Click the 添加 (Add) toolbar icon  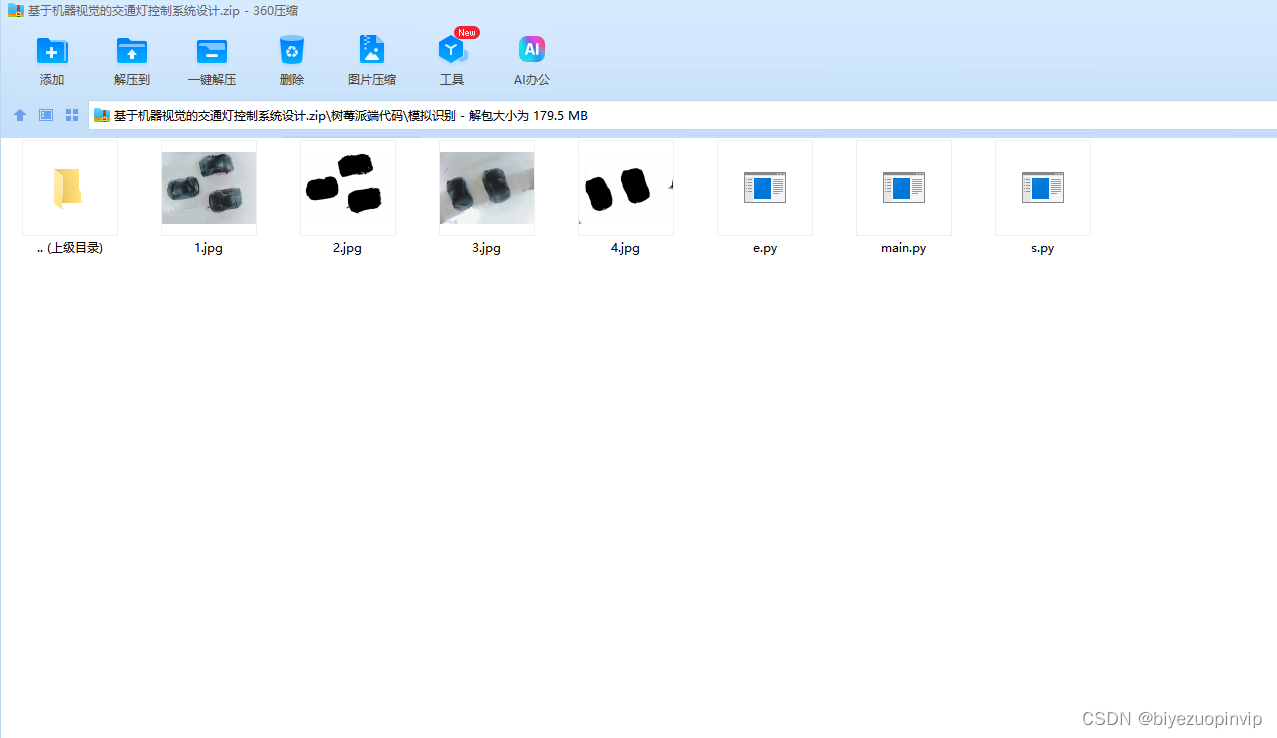[x=52, y=50]
